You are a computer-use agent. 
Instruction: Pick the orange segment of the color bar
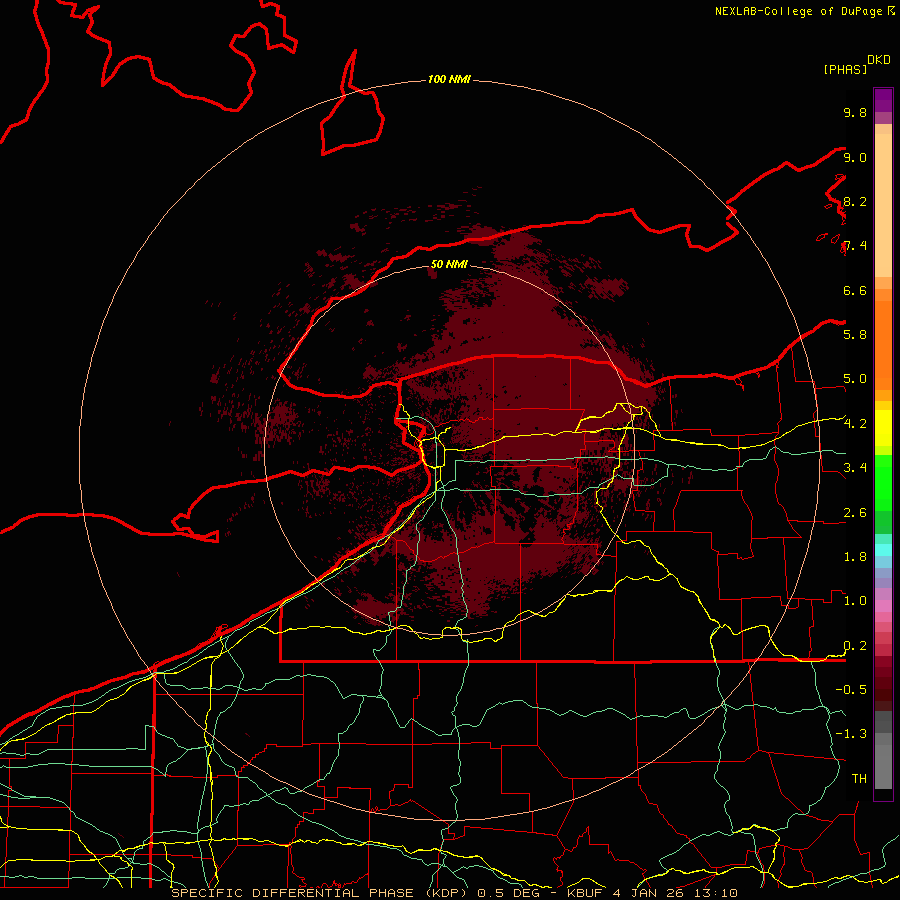pos(883,345)
